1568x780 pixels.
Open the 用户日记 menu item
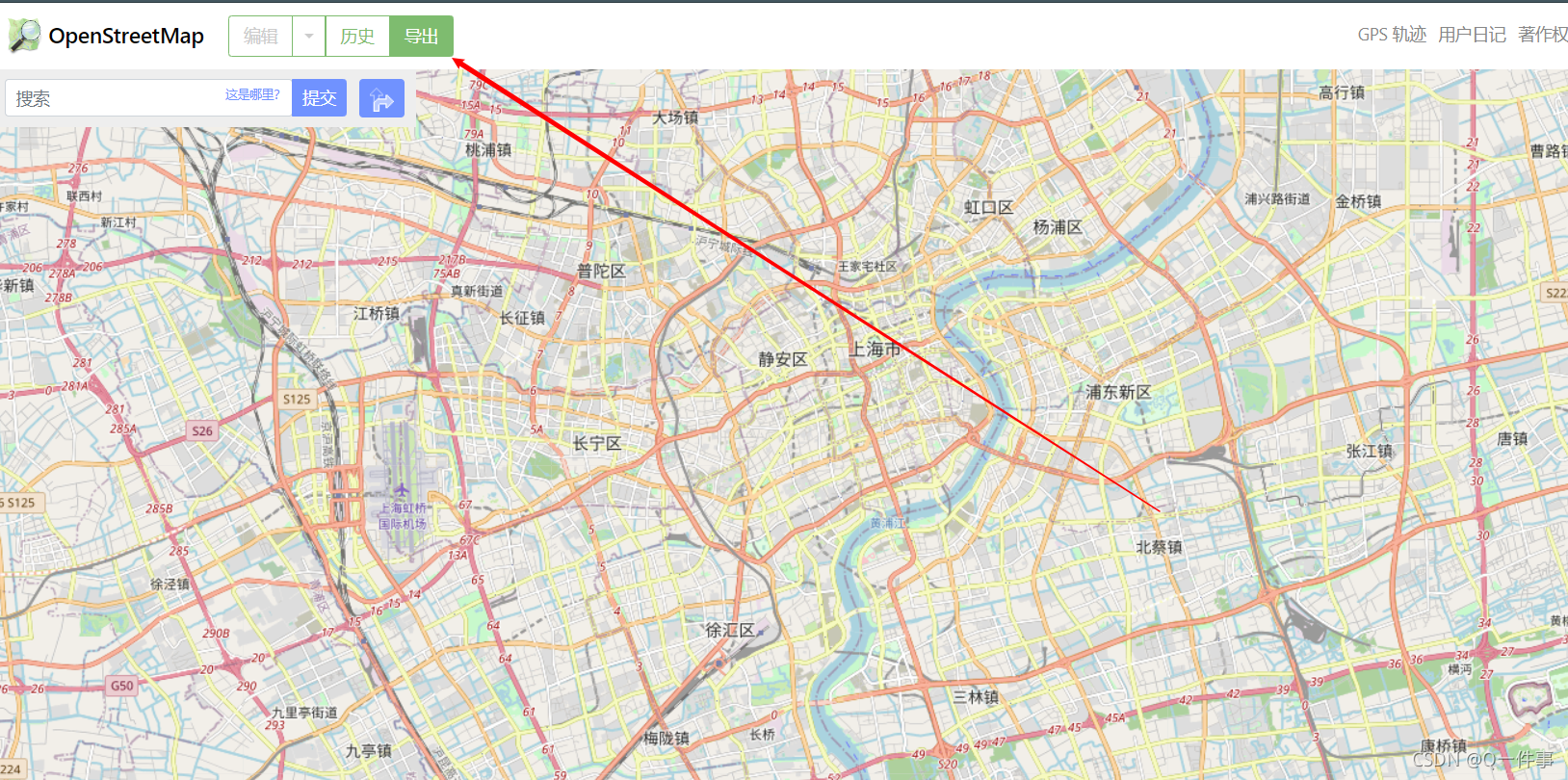1472,35
